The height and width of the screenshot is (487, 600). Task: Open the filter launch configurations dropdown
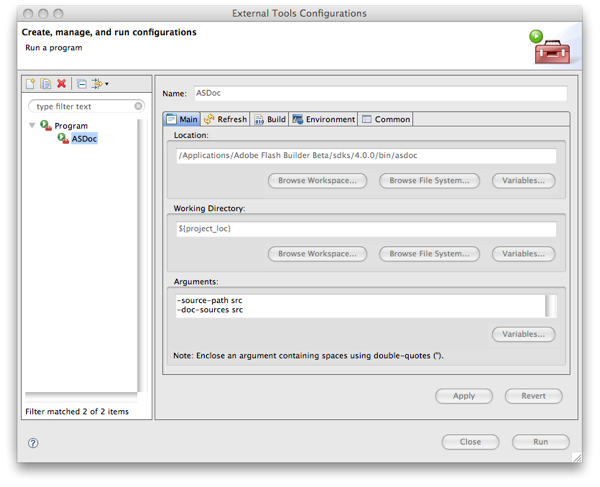coord(99,84)
